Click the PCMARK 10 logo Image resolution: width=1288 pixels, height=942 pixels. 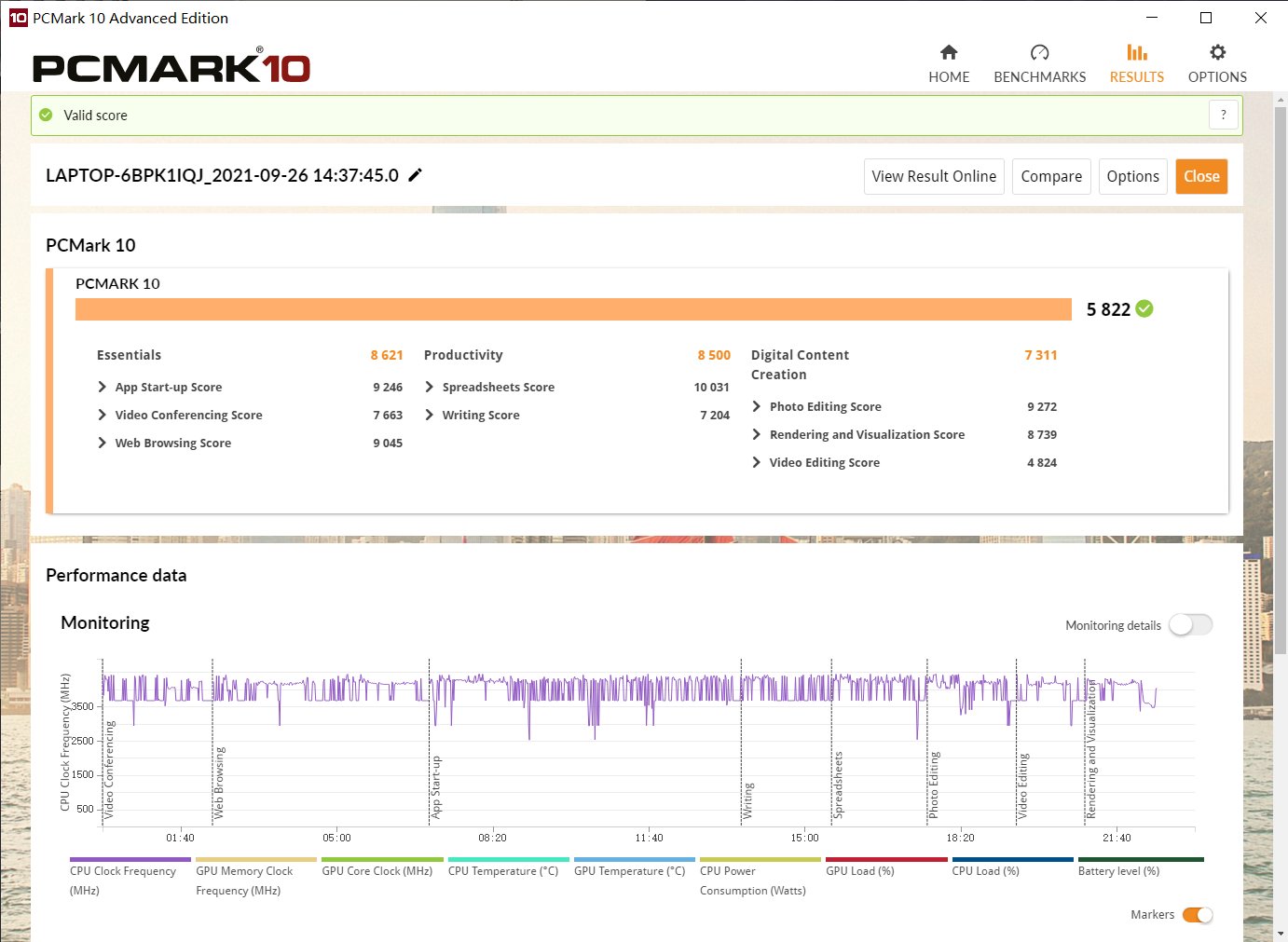click(x=171, y=66)
